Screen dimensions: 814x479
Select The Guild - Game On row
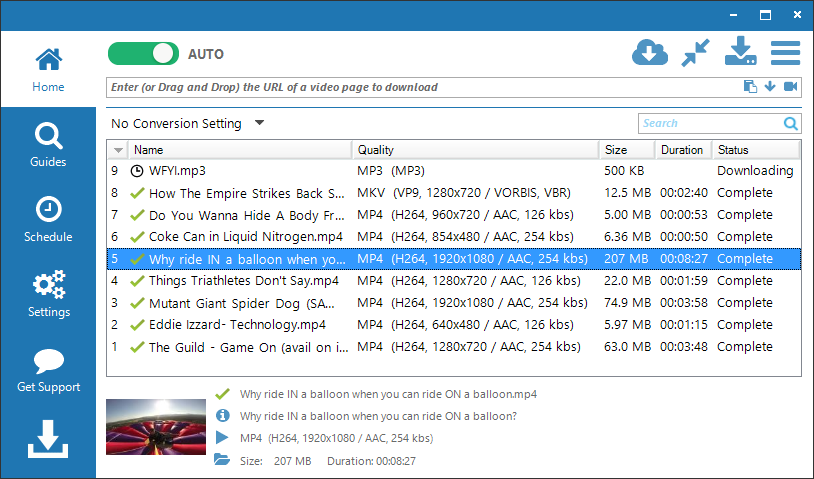(454, 347)
